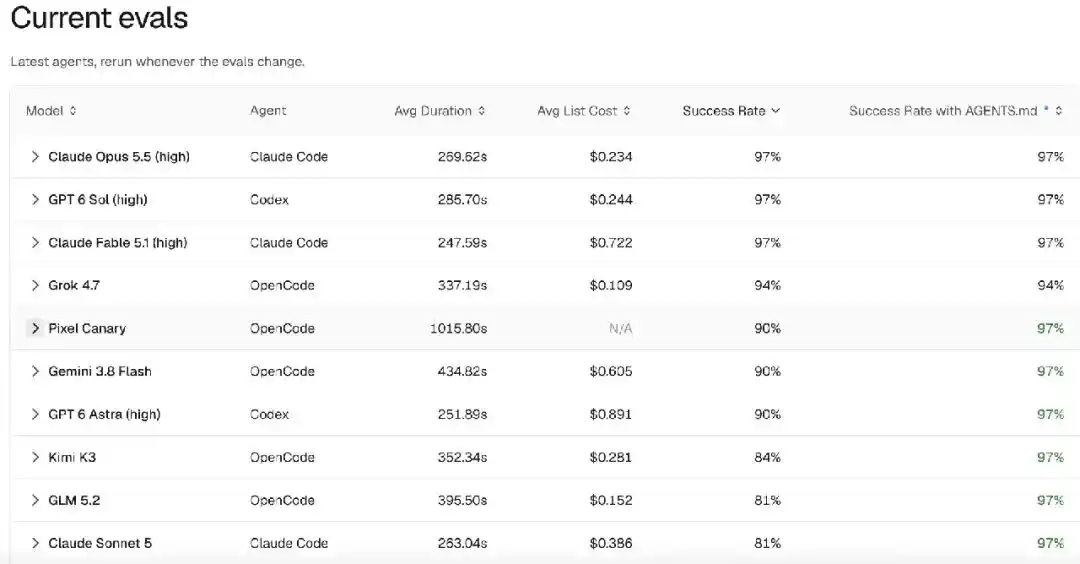
Task: Click the 352.34s duration value
Action: click(x=461, y=457)
